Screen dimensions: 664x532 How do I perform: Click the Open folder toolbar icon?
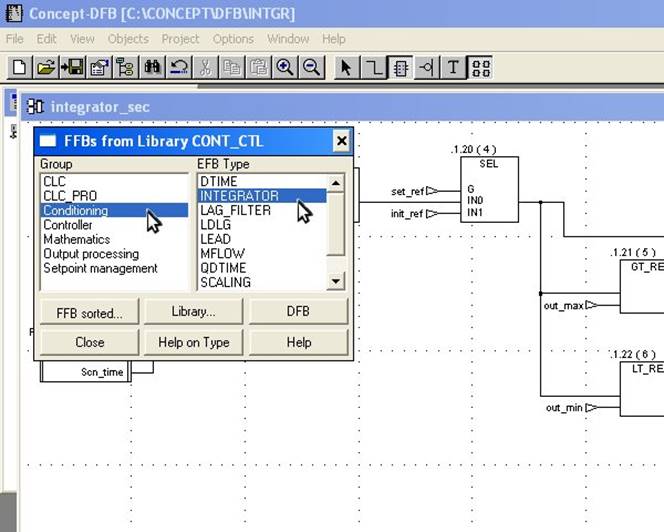tap(46, 67)
